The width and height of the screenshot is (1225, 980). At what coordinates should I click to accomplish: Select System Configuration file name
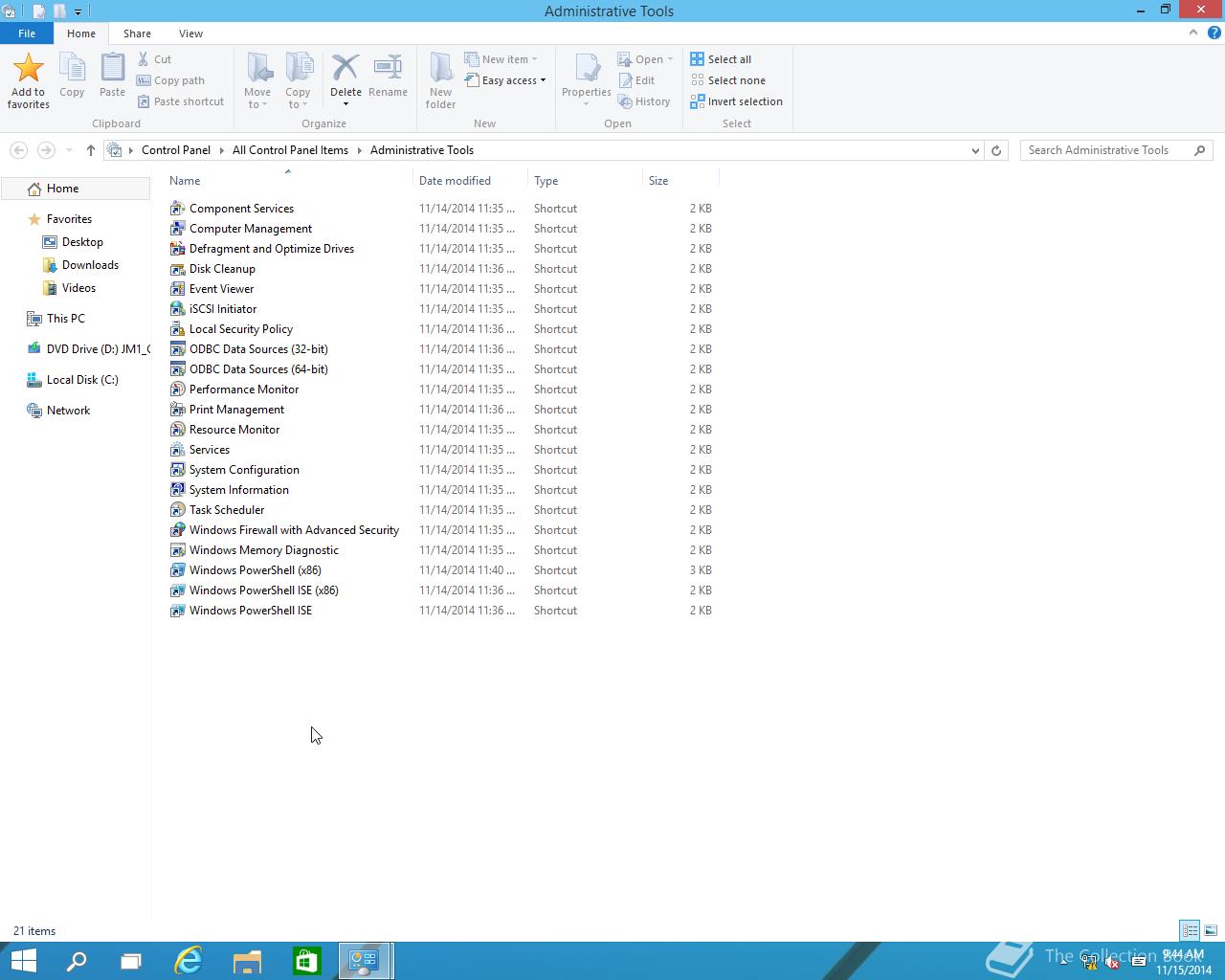click(244, 470)
